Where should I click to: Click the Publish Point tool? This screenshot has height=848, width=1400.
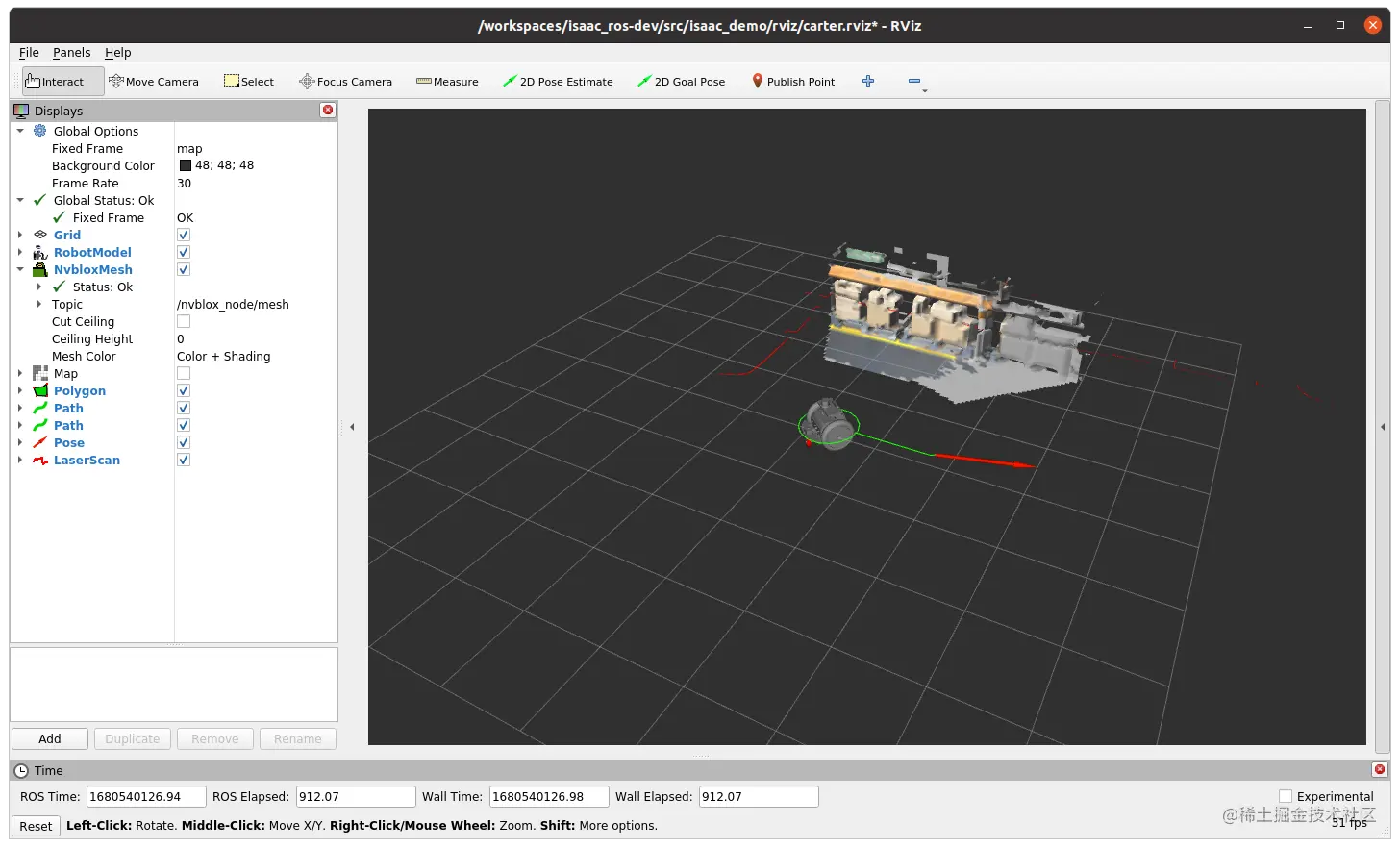click(x=792, y=81)
